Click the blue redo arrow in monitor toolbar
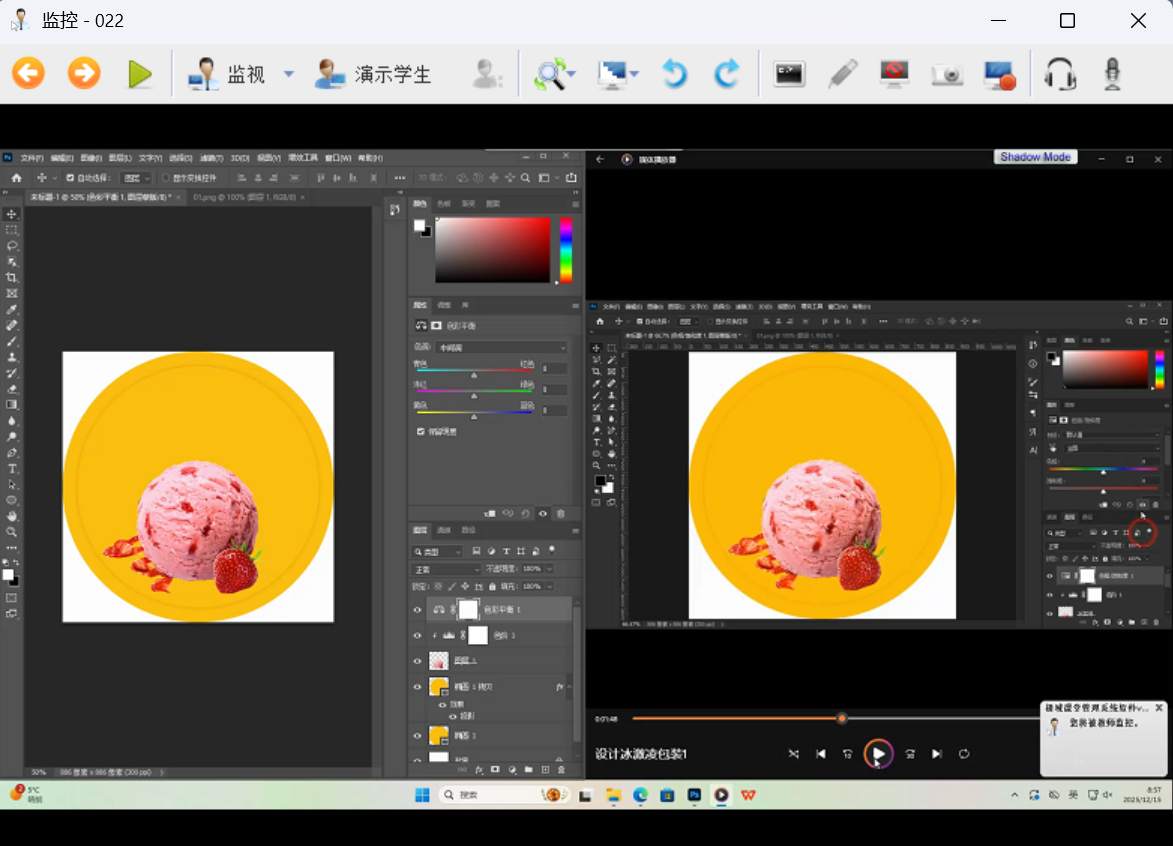Viewport: 1173px width, 846px height. pyautogui.click(x=727, y=74)
